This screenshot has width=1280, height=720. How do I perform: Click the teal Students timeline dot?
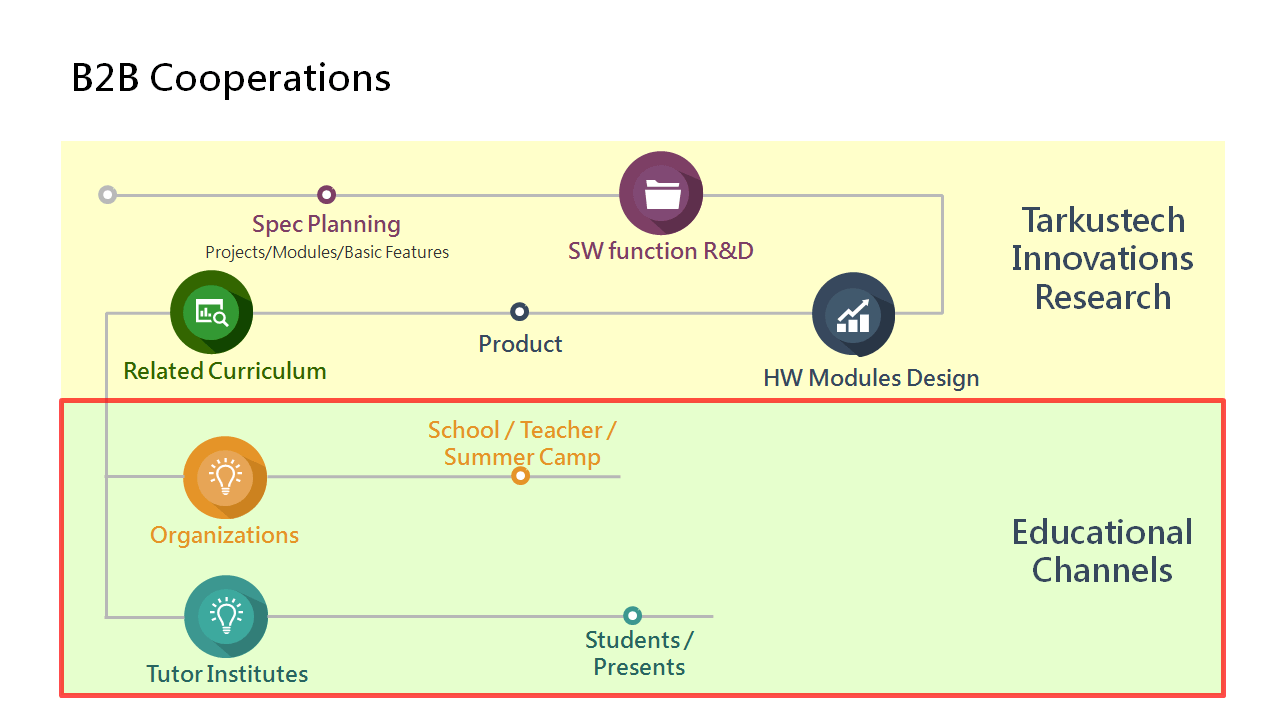click(632, 616)
